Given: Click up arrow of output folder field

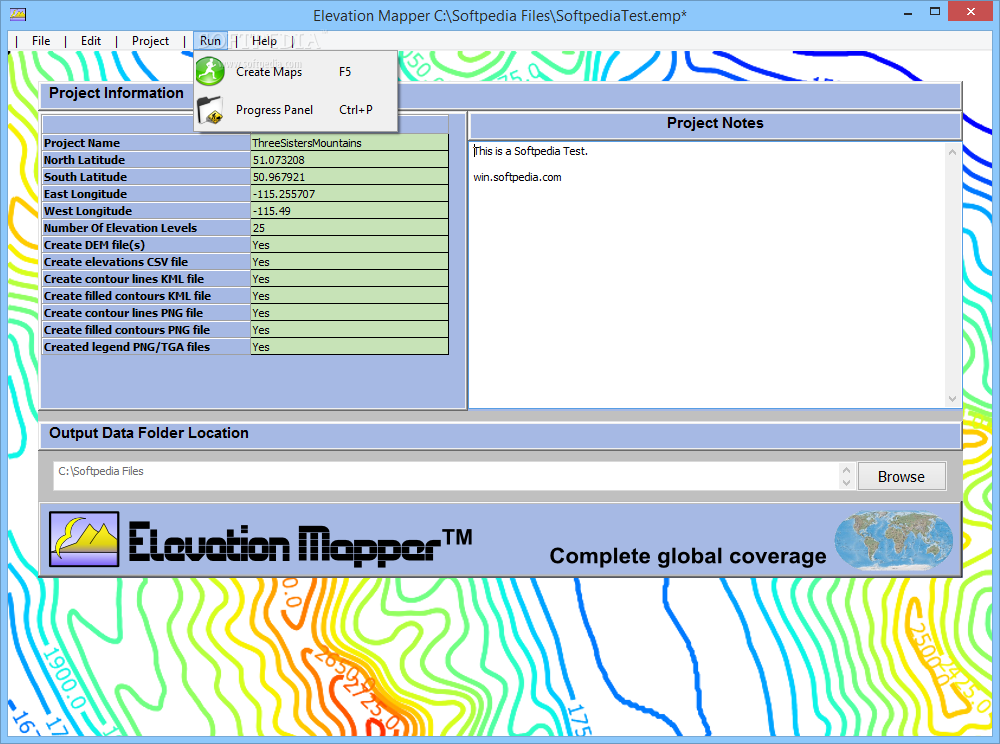Looking at the screenshot, I should [x=846, y=470].
